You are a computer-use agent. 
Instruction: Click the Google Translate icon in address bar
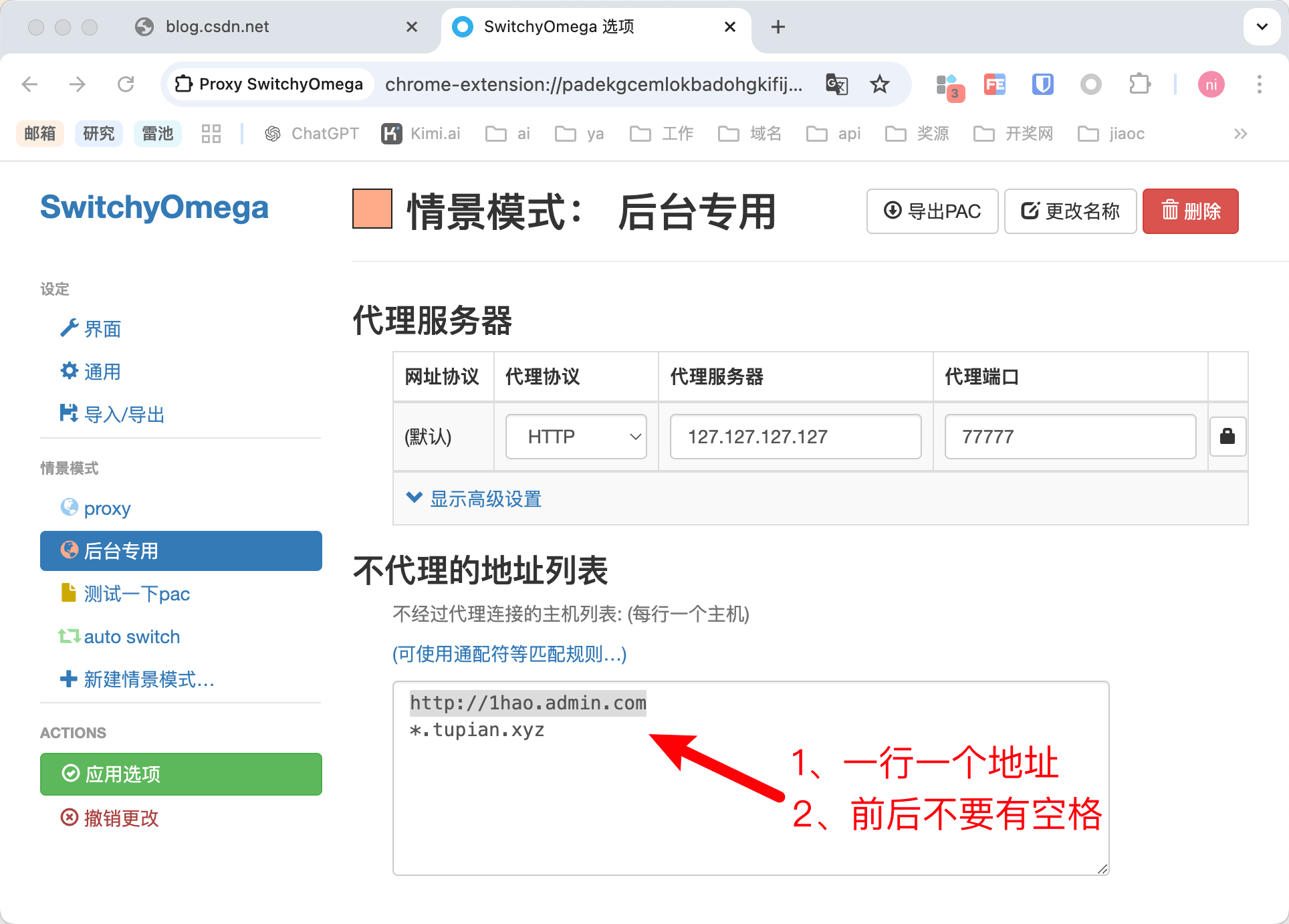(x=836, y=84)
